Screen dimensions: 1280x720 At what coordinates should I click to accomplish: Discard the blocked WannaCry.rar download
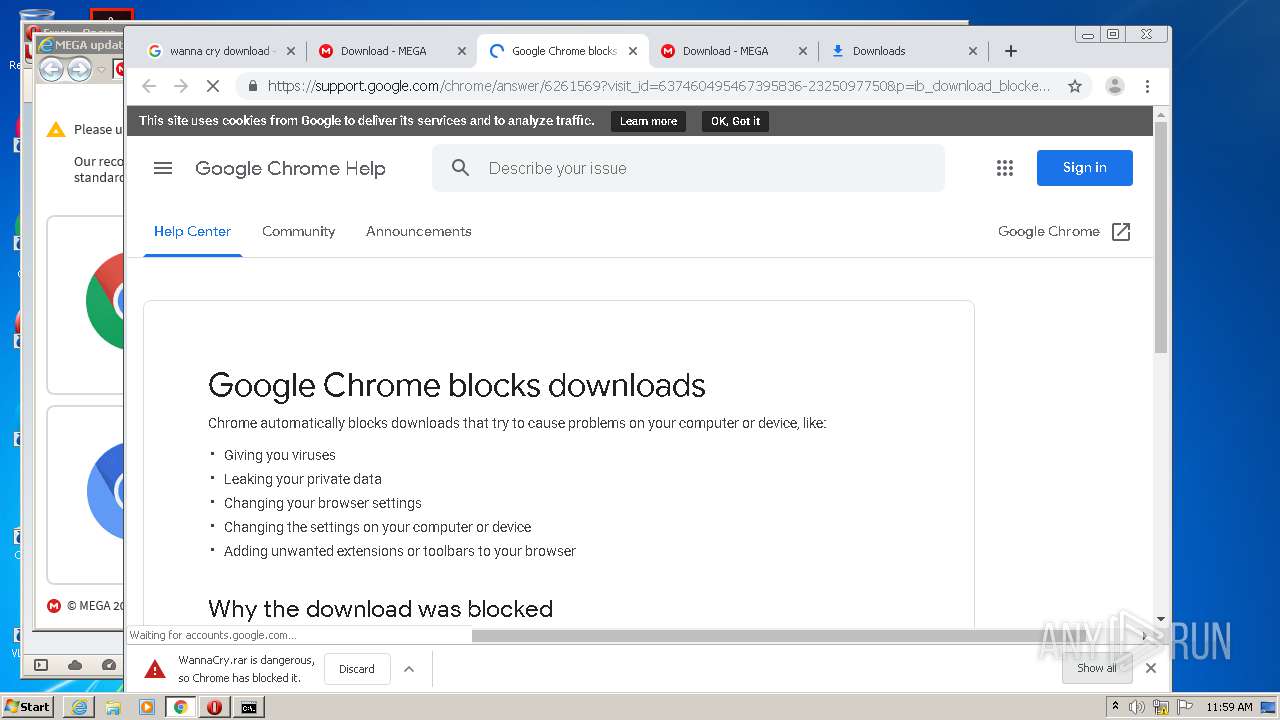click(357, 669)
